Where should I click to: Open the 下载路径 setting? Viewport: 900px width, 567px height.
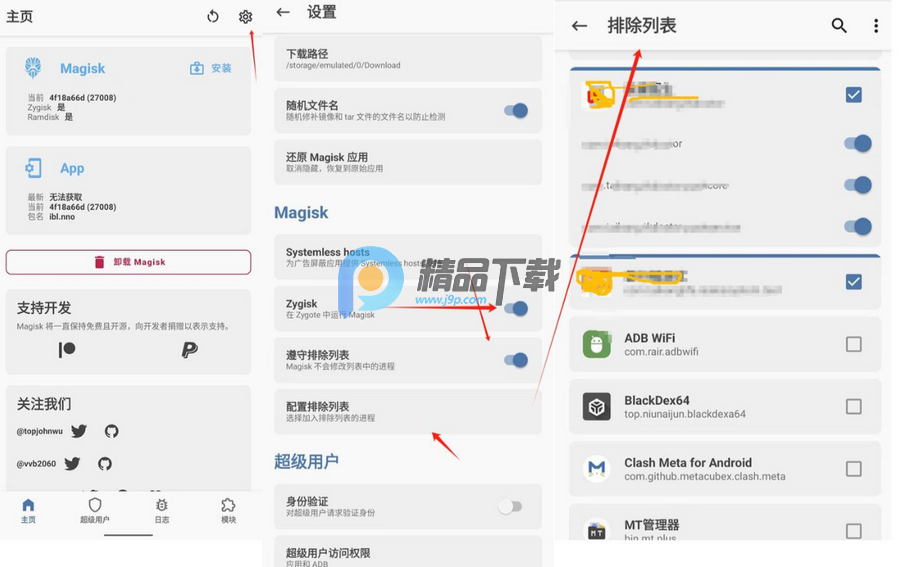click(x=408, y=59)
